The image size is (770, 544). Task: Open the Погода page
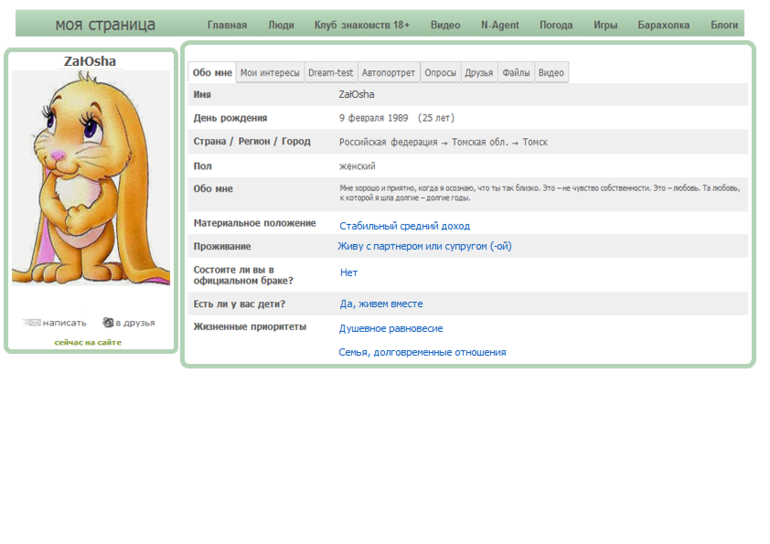[556, 24]
